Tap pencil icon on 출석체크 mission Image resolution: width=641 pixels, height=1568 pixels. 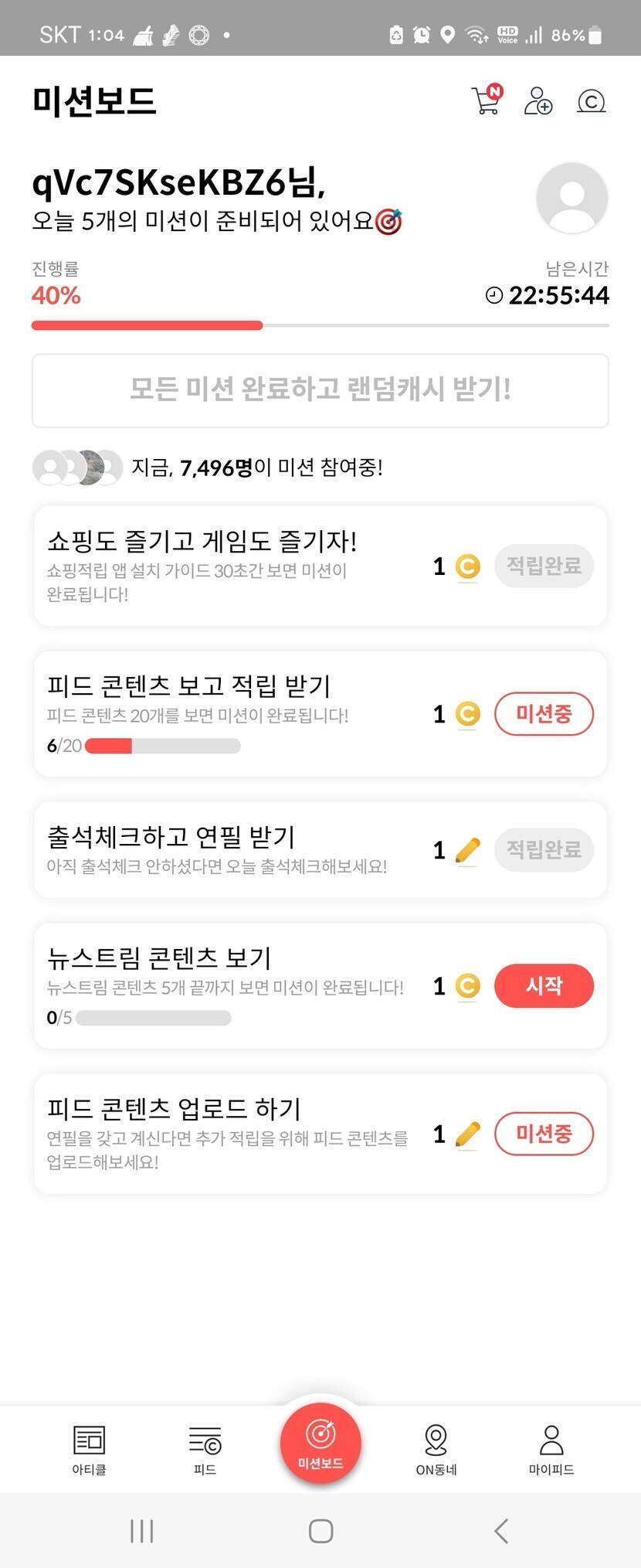point(467,850)
